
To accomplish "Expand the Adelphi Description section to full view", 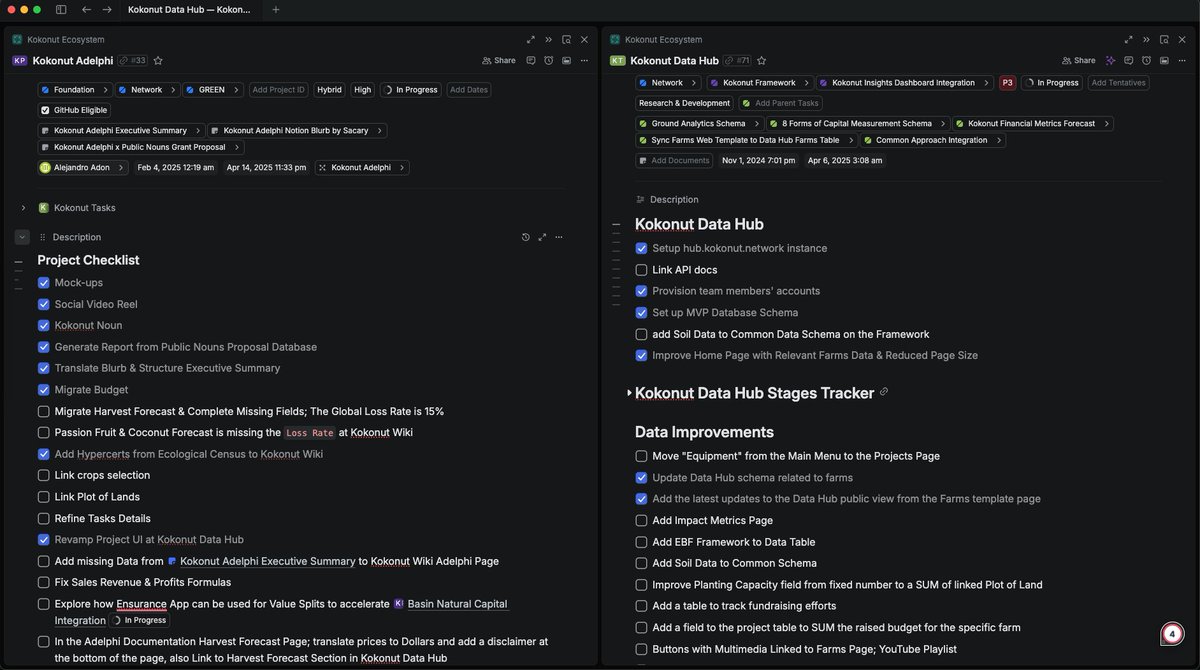I will (542, 237).
